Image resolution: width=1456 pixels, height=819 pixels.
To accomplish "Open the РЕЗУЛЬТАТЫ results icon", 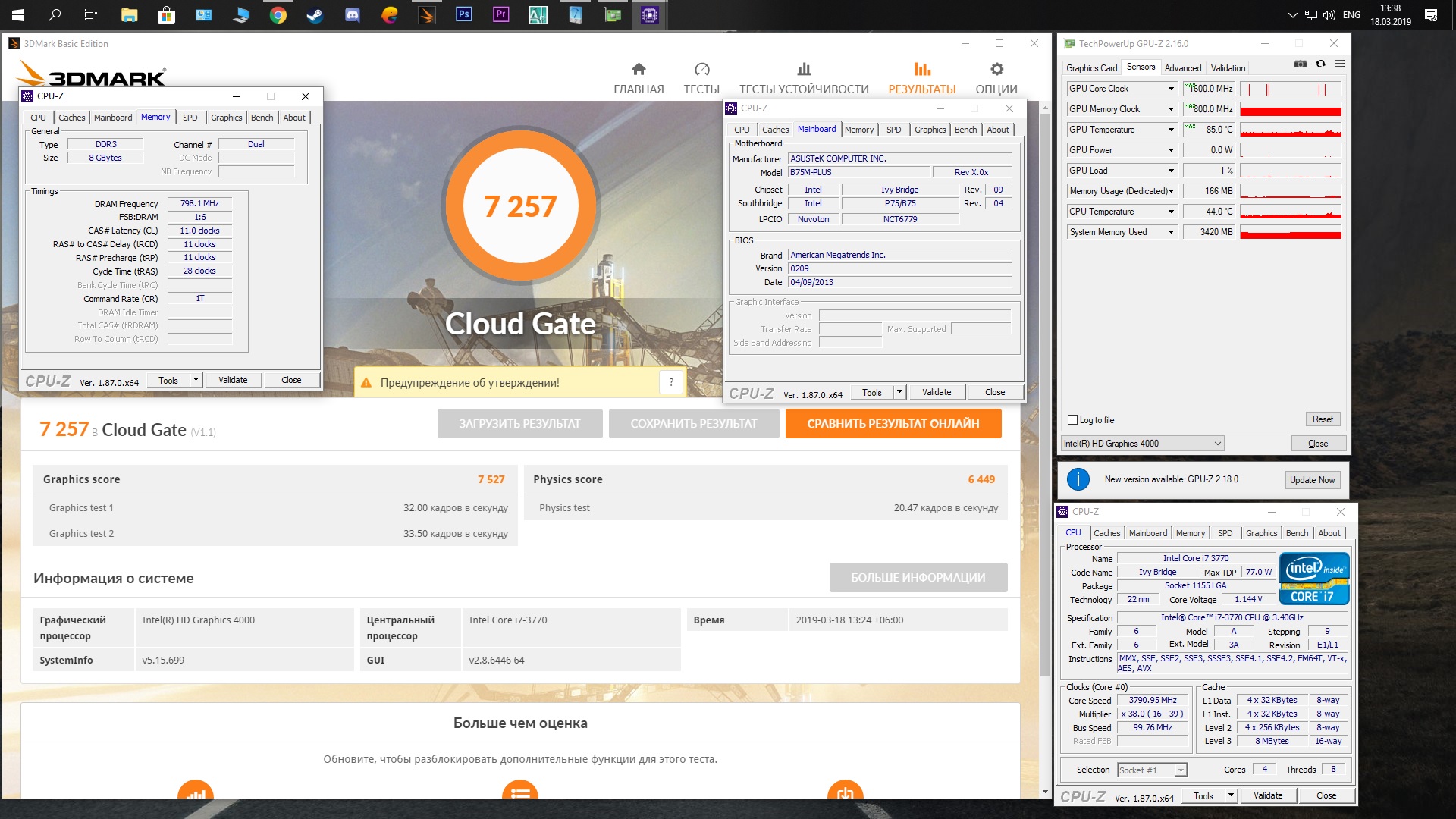I will click(x=922, y=70).
